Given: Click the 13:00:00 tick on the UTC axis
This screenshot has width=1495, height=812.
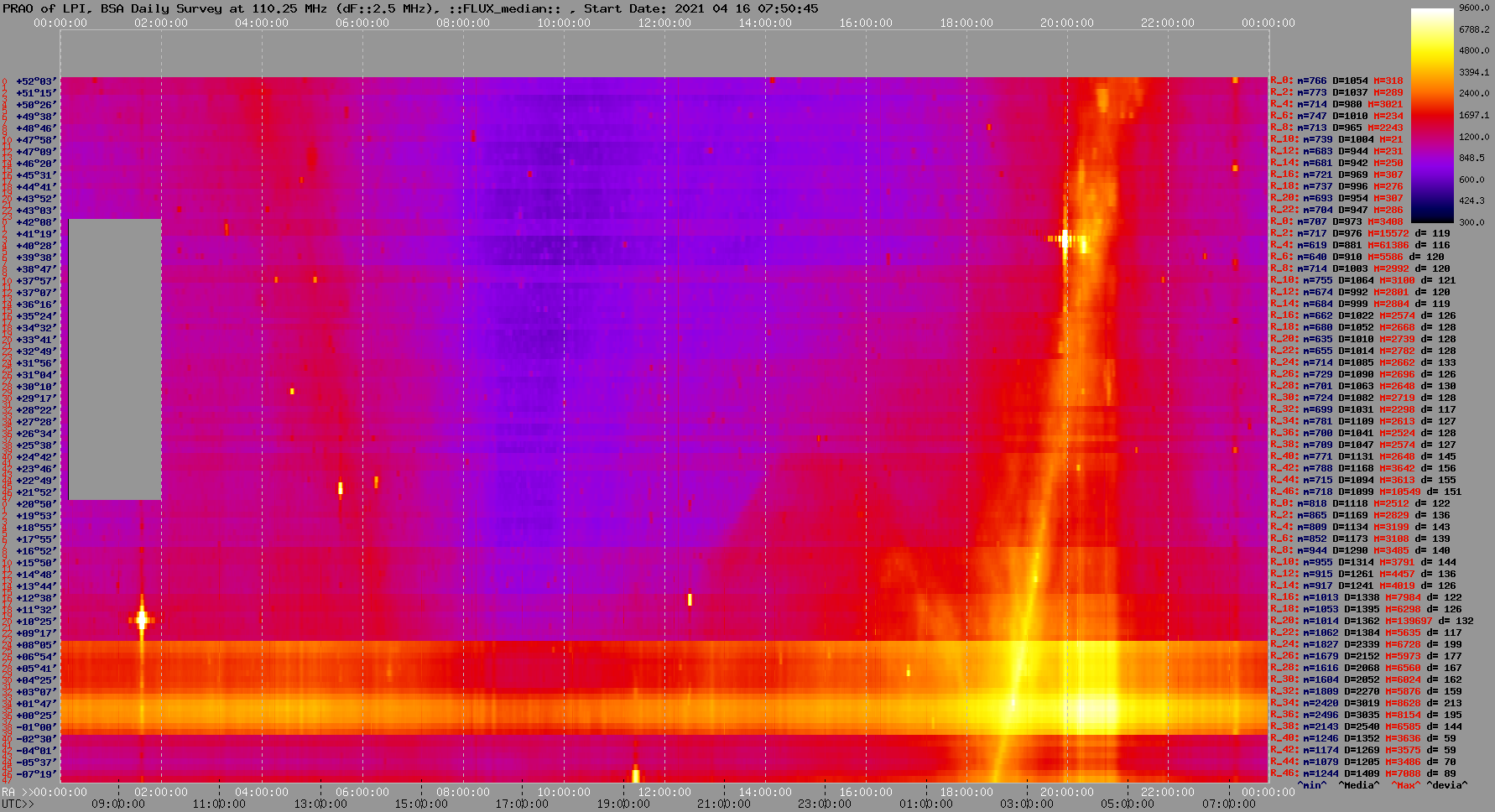Looking at the screenshot, I should pos(320,804).
